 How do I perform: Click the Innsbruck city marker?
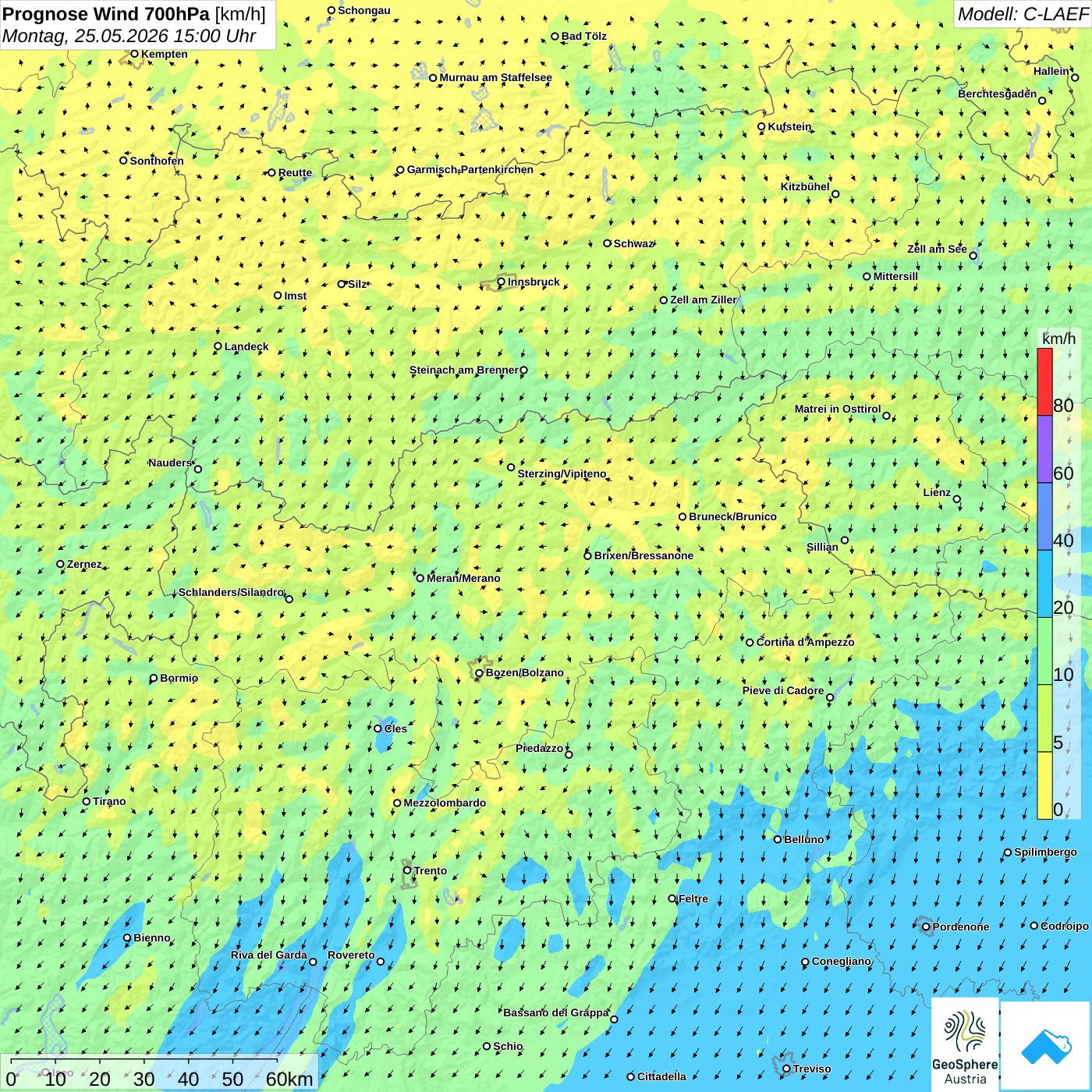pos(502,282)
